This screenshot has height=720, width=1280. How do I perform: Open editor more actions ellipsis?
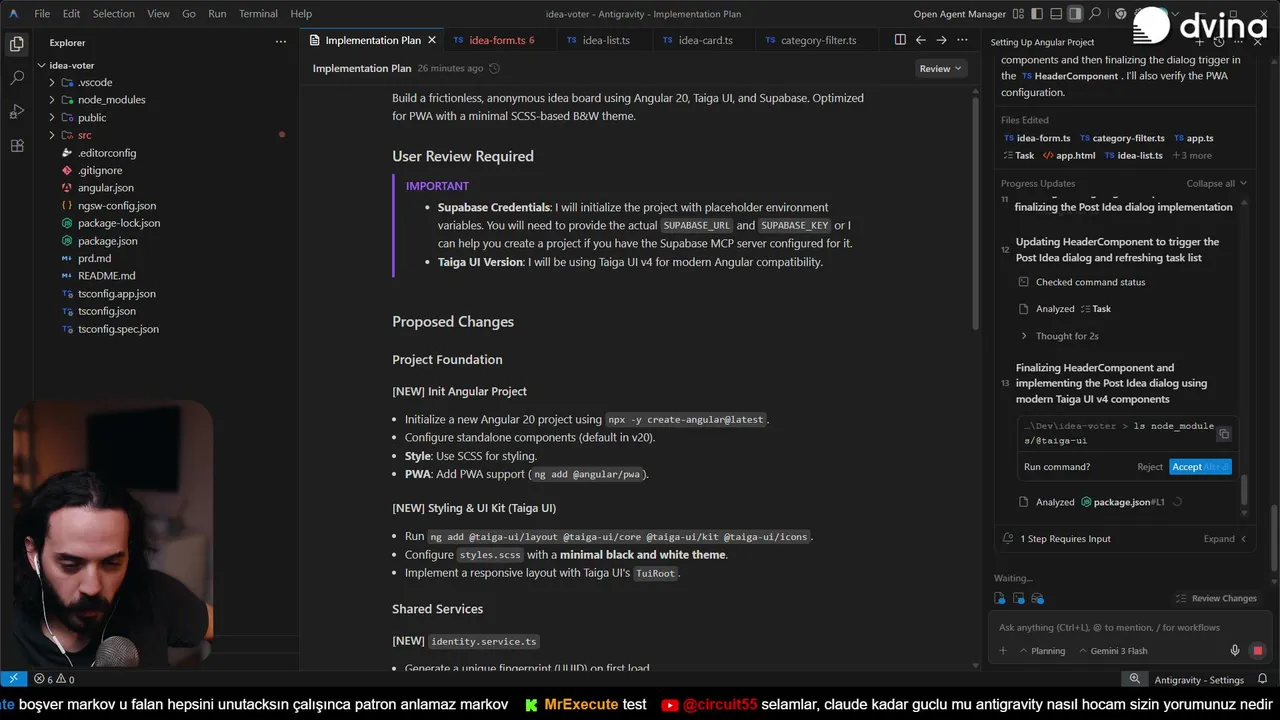[x=962, y=40]
